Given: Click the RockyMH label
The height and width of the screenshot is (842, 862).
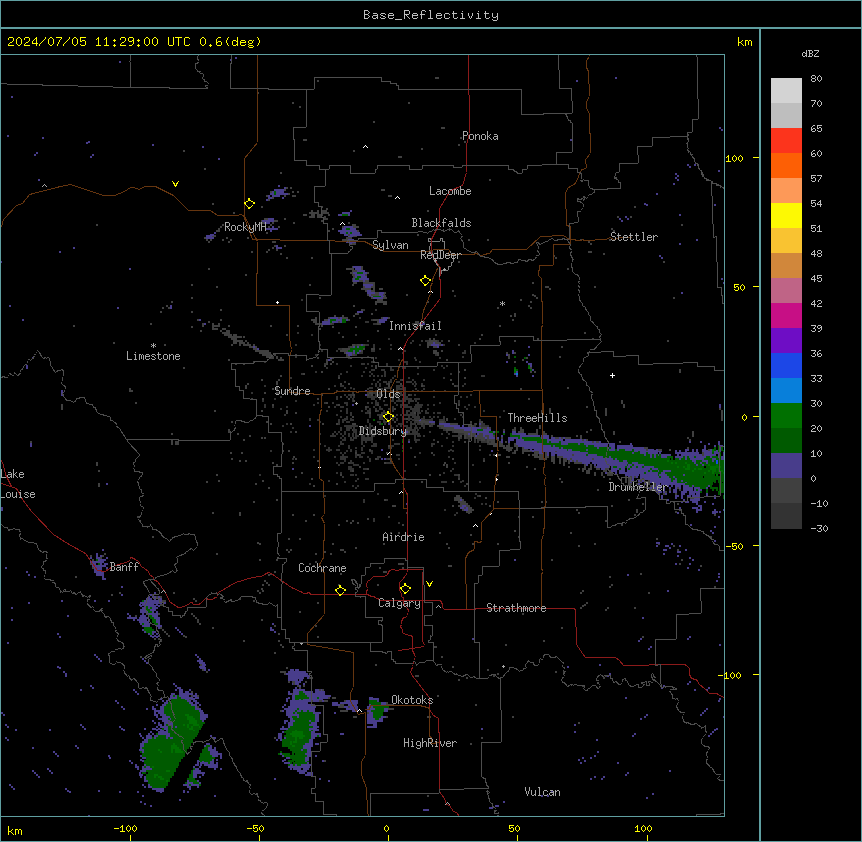Looking at the screenshot, I should (245, 227).
